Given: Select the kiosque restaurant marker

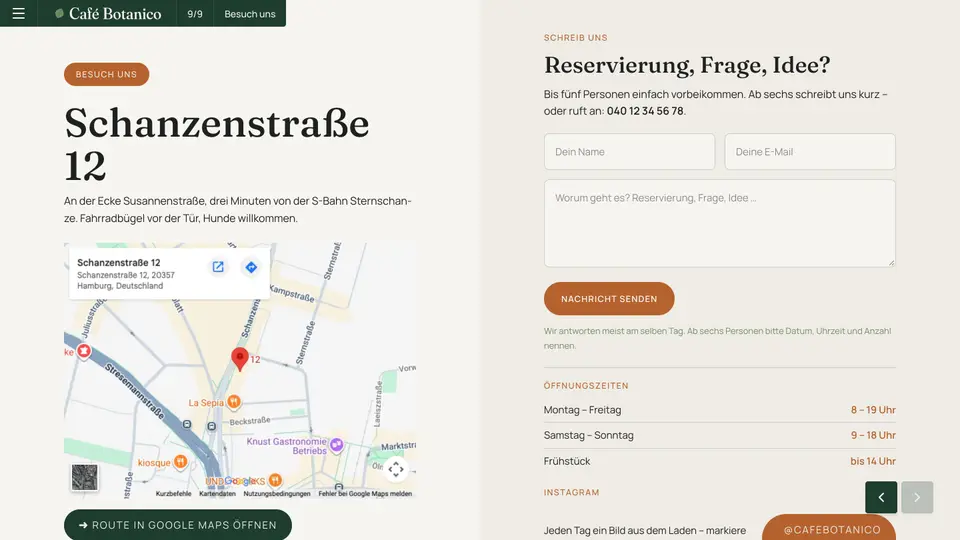Looking at the screenshot, I should (180, 462).
